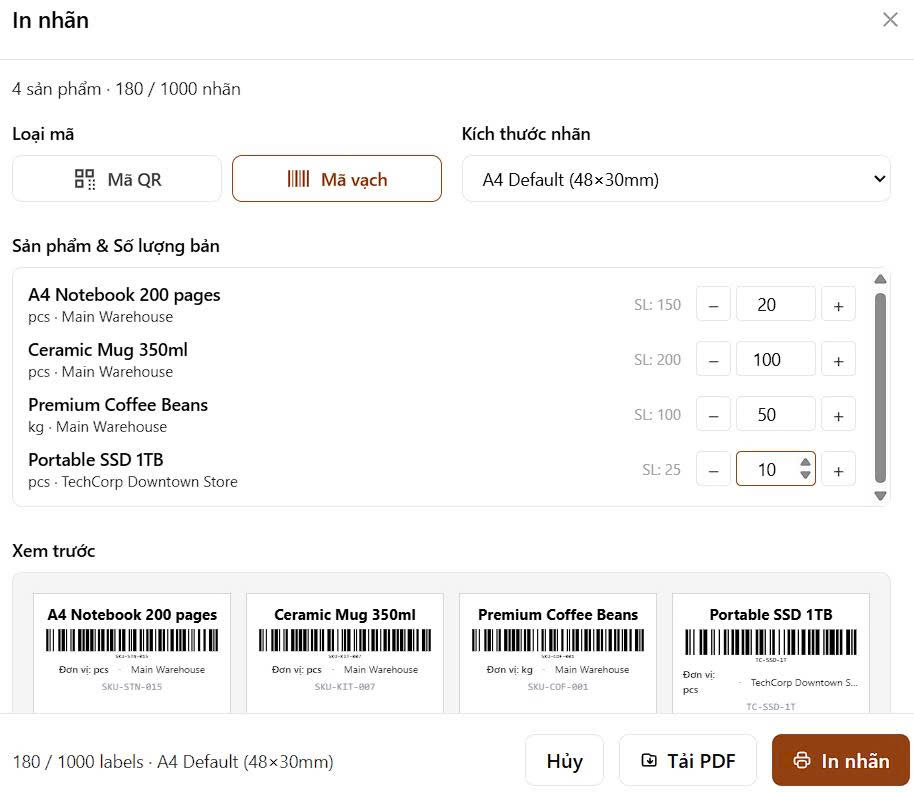
Task: Increase quantity for A4 Notebook 200 pages
Action: pos(838,304)
